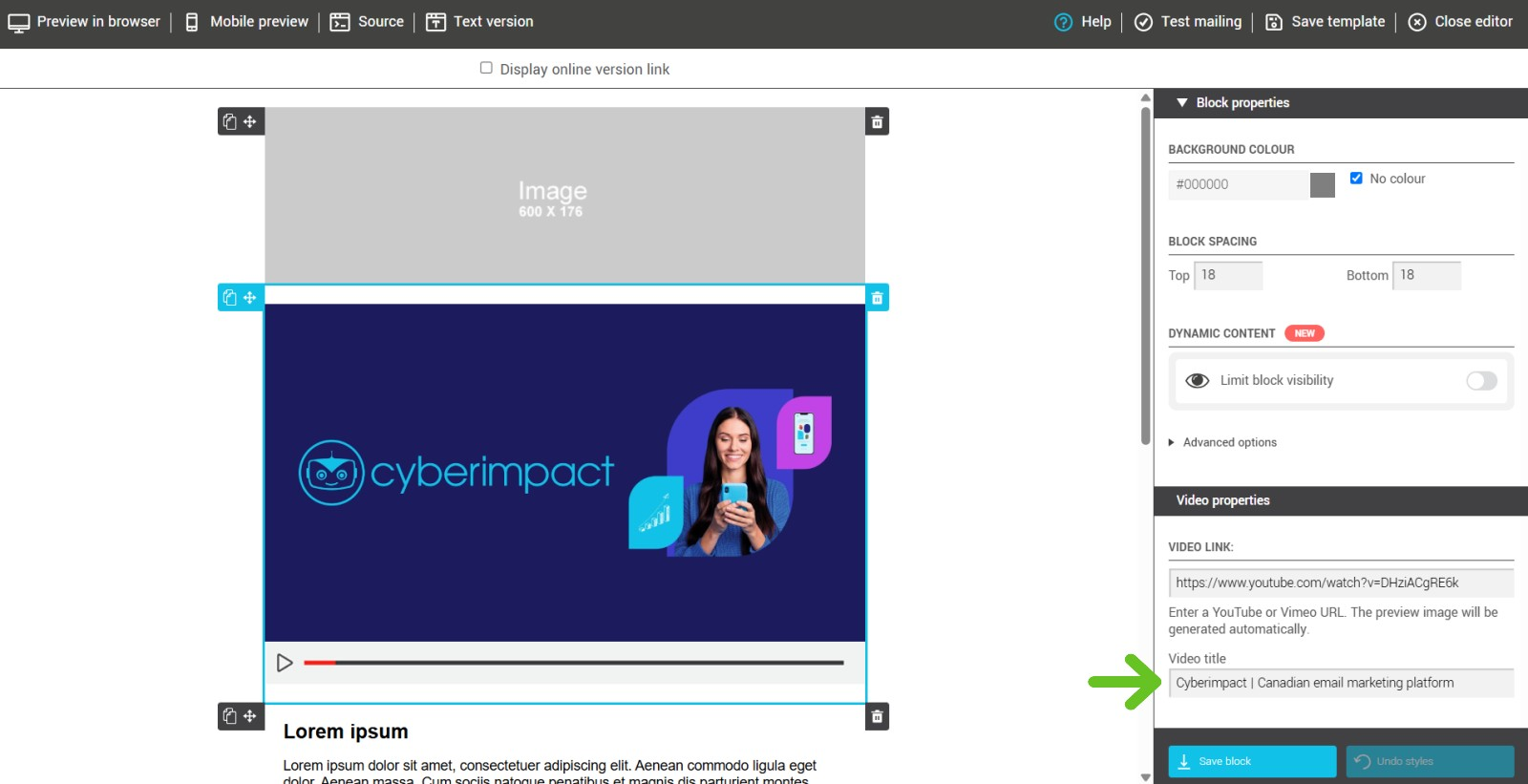Screen dimensions: 1528x784
Task: Click the Save block button
Action: coord(1252,761)
